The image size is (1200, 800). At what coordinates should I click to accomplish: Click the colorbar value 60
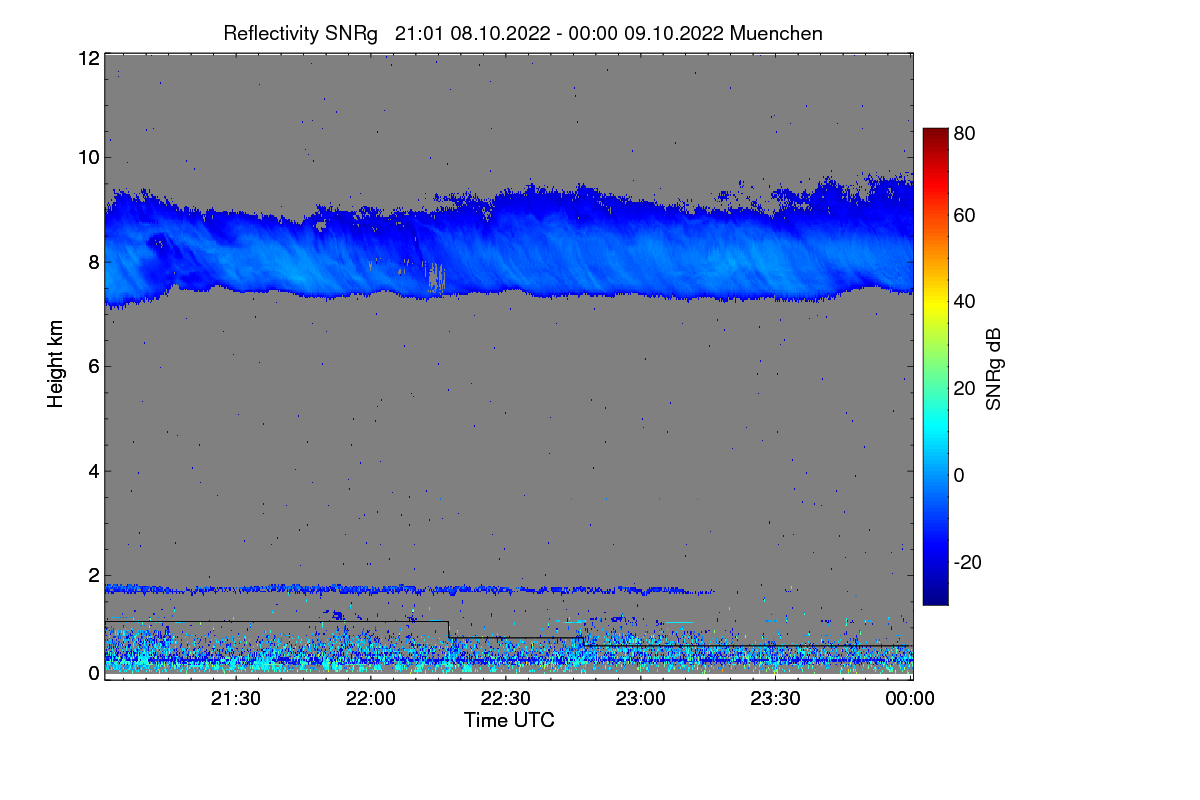tap(964, 215)
